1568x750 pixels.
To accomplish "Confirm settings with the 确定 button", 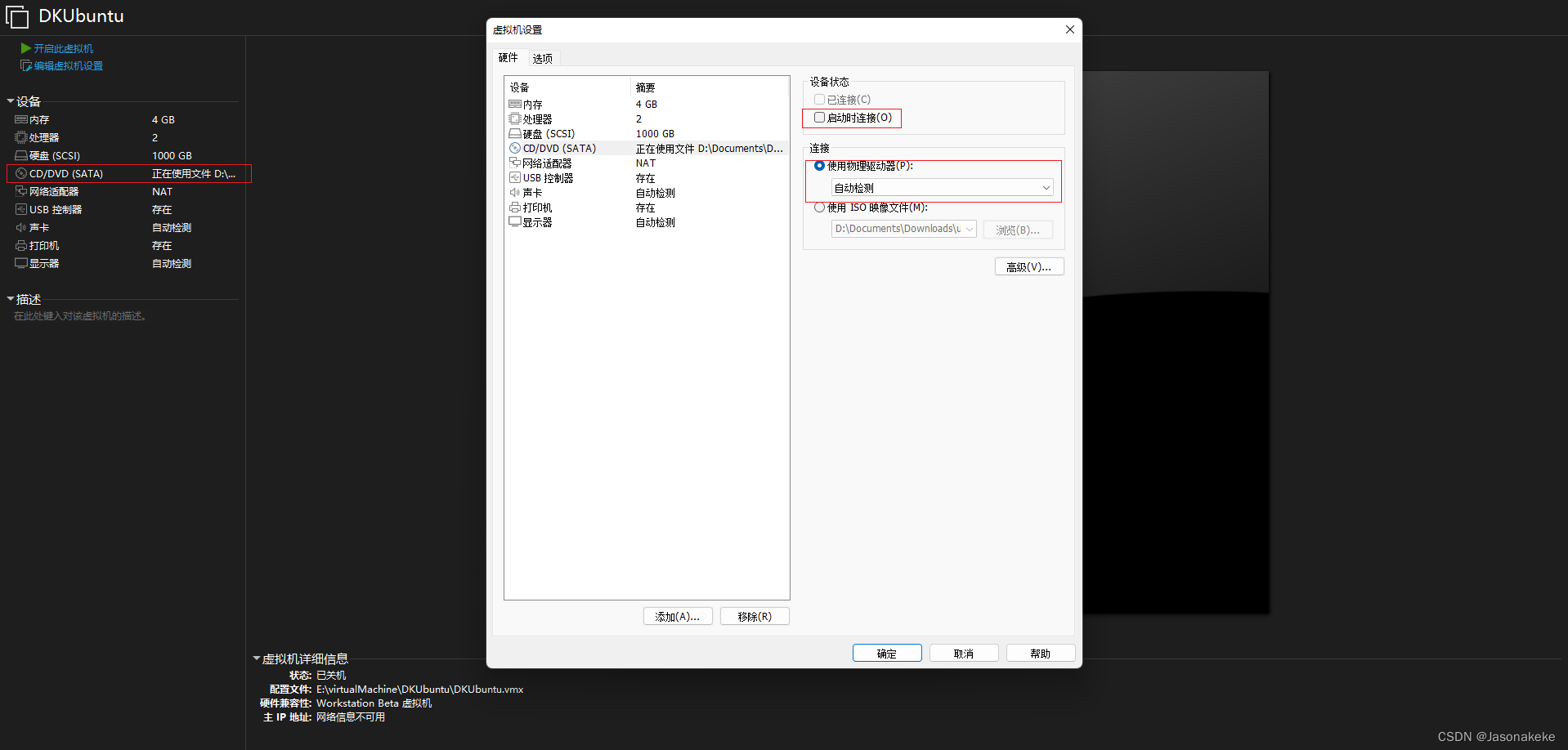I will point(887,654).
